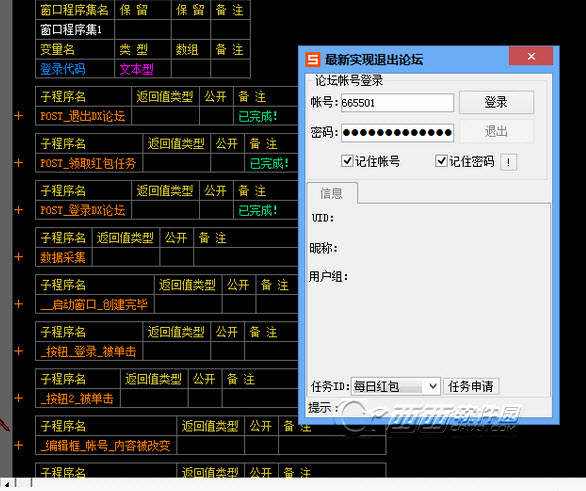This screenshot has width=586, height=491.
Task: Expand the POST_退出DX论坛 subroutine
Action: 18,116
